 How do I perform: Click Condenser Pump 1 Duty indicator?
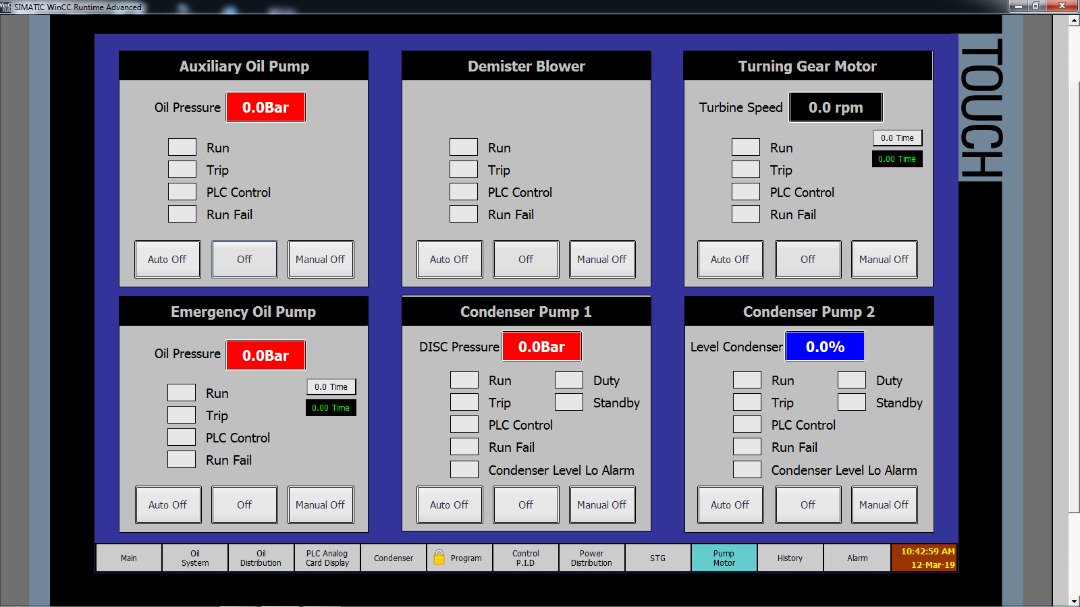click(x=569, y=380)
